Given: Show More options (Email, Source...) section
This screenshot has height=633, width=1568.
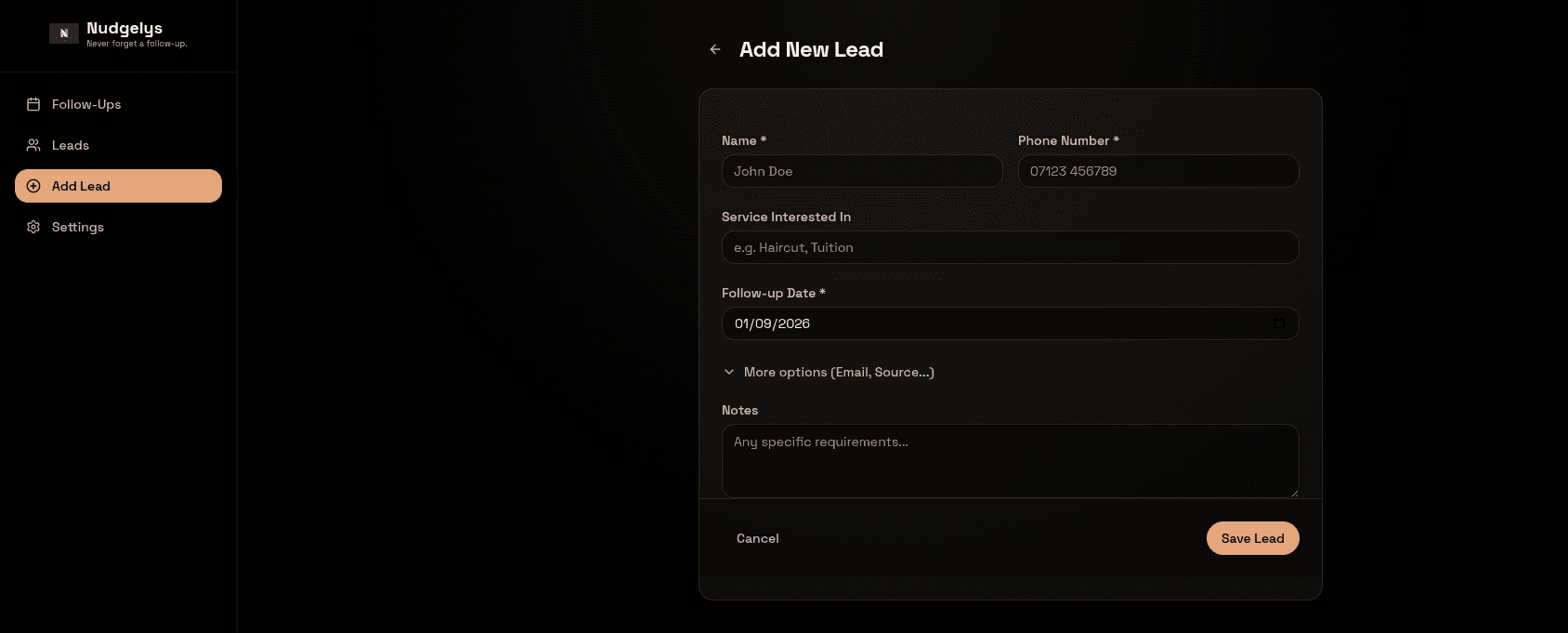Looking at the screenshot, I should pyautogui.click(x=838, y=372).
